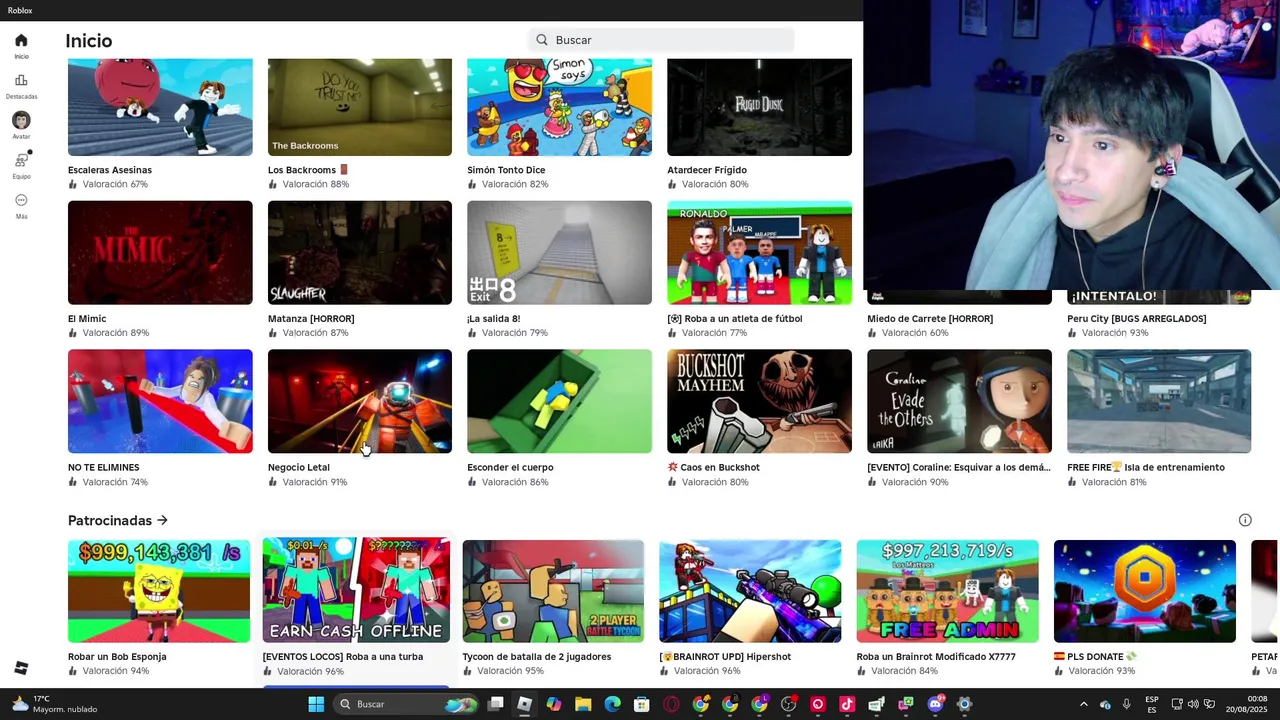Click Peru City [BUGS ARREGLADOS] title
1280x720 pixels.
click(x=1137, y=319)
